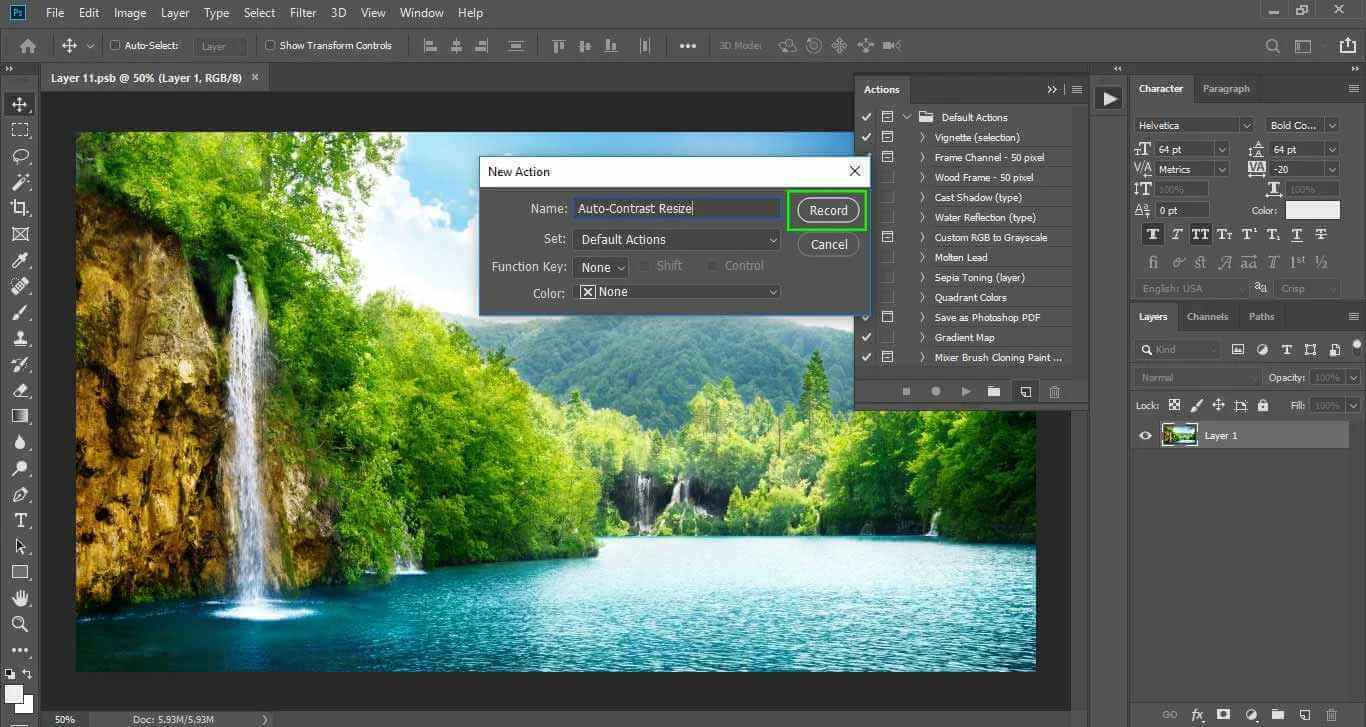The image size is (1366, 727).
Task: Select the Horizontal Type tool
Action: click(20, 521)
